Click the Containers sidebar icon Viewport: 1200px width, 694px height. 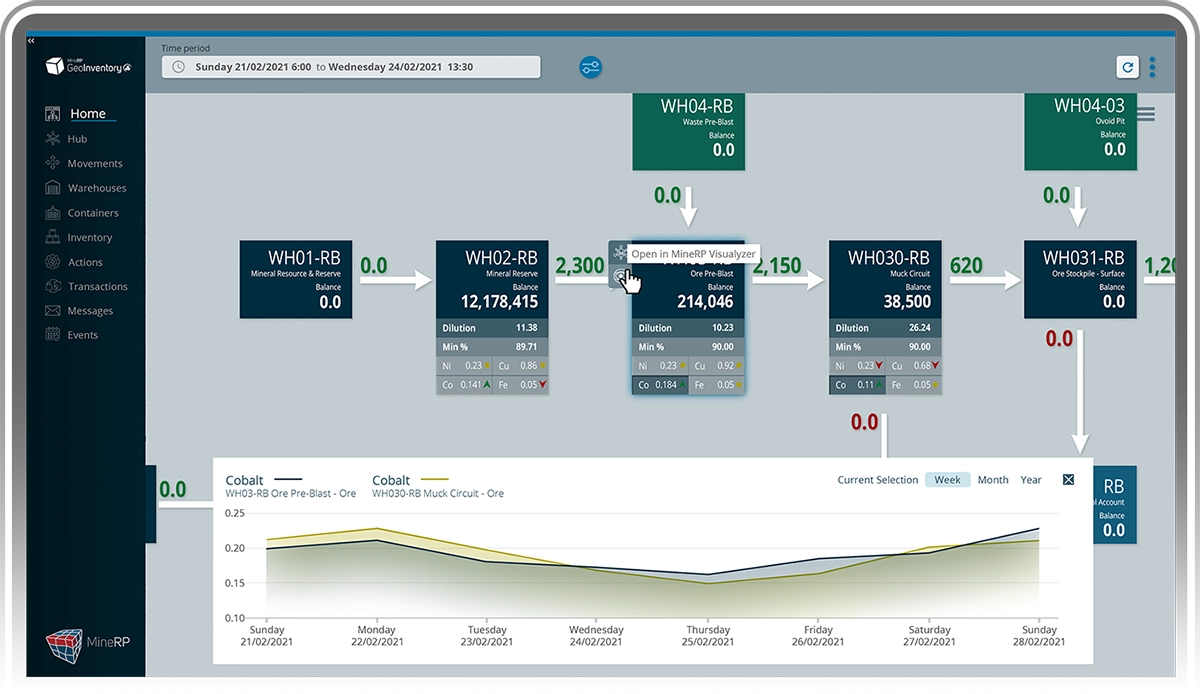pos(53,213)
